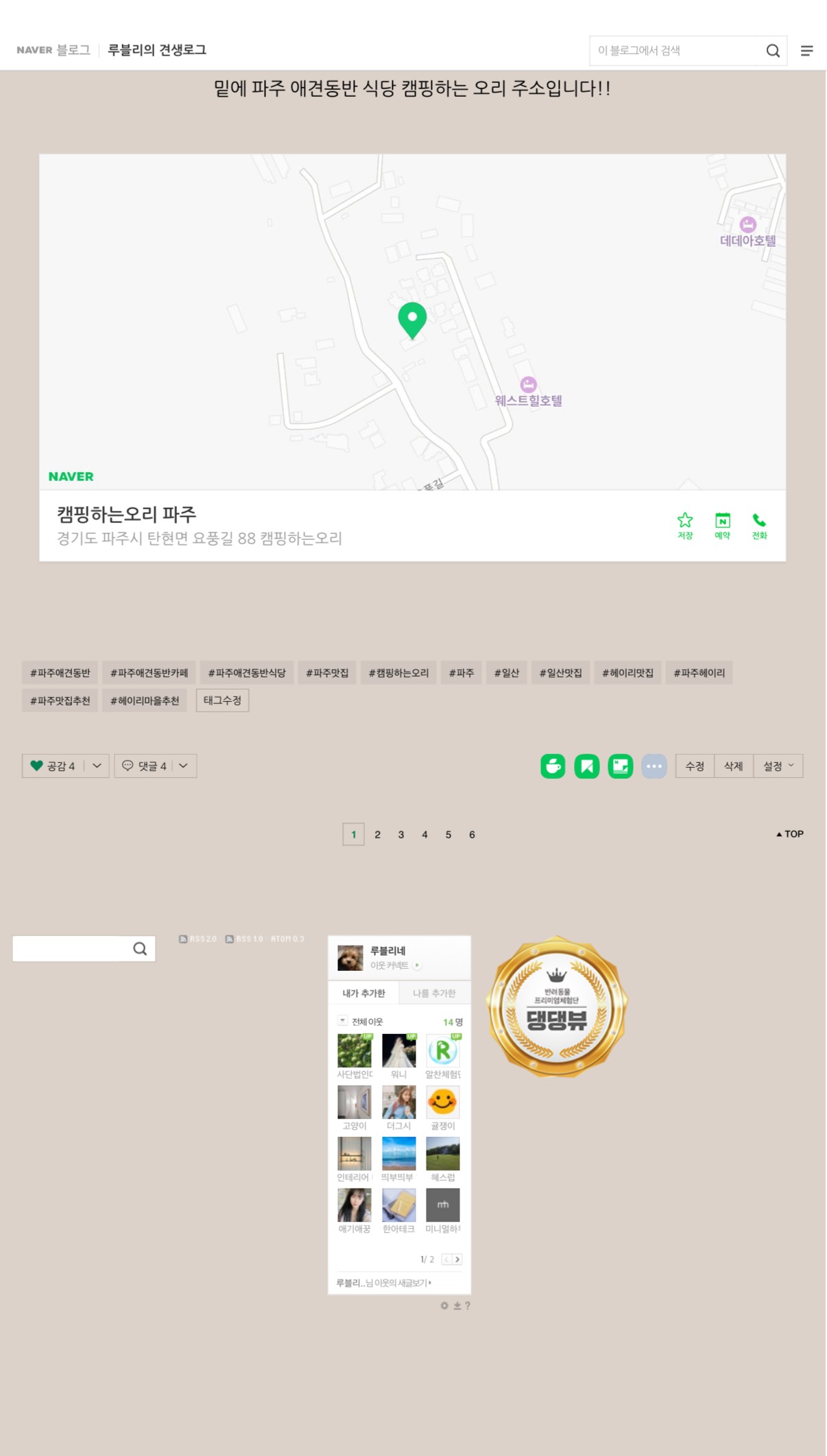Open the 설정 settings dropdown
This screenshot has width=827, height=1456.
[x=778, y=766]
